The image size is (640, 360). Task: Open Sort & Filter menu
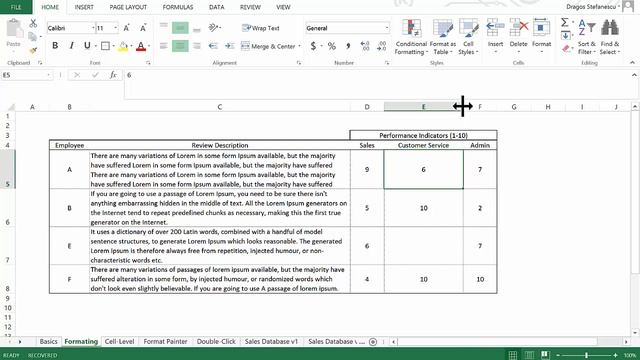point(587,37)
